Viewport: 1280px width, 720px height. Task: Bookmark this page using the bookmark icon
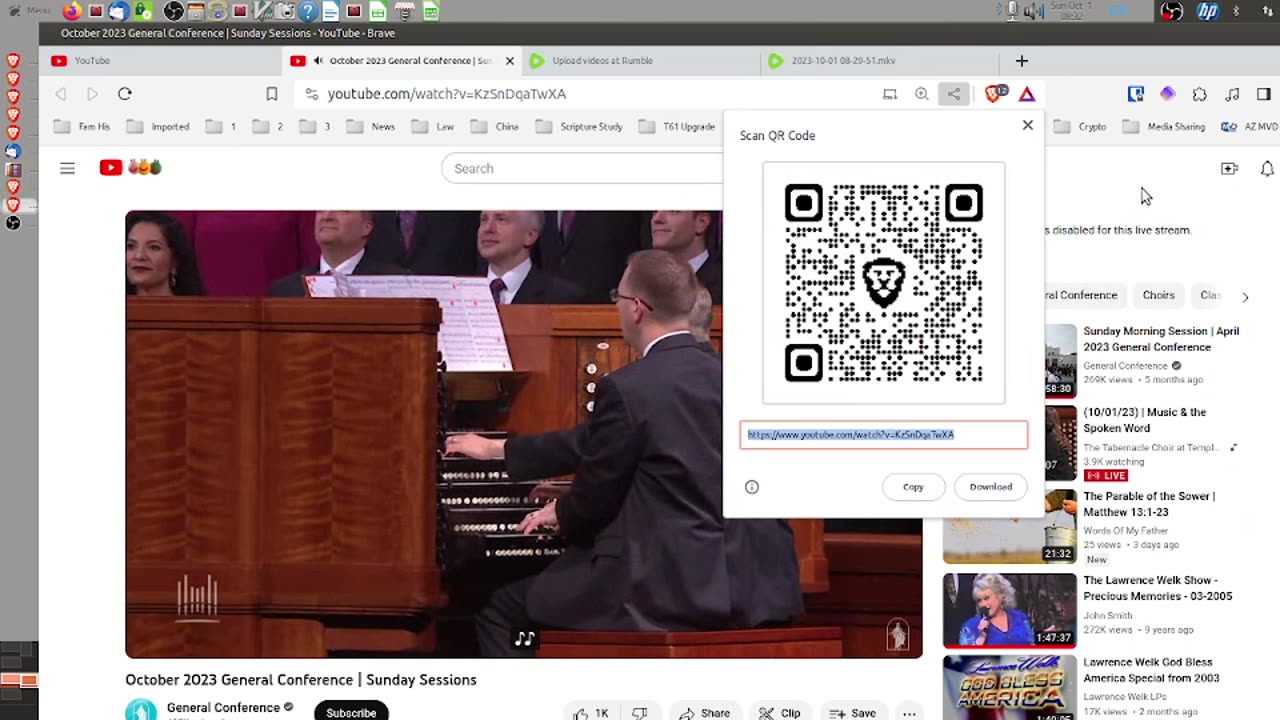[272, 94]
